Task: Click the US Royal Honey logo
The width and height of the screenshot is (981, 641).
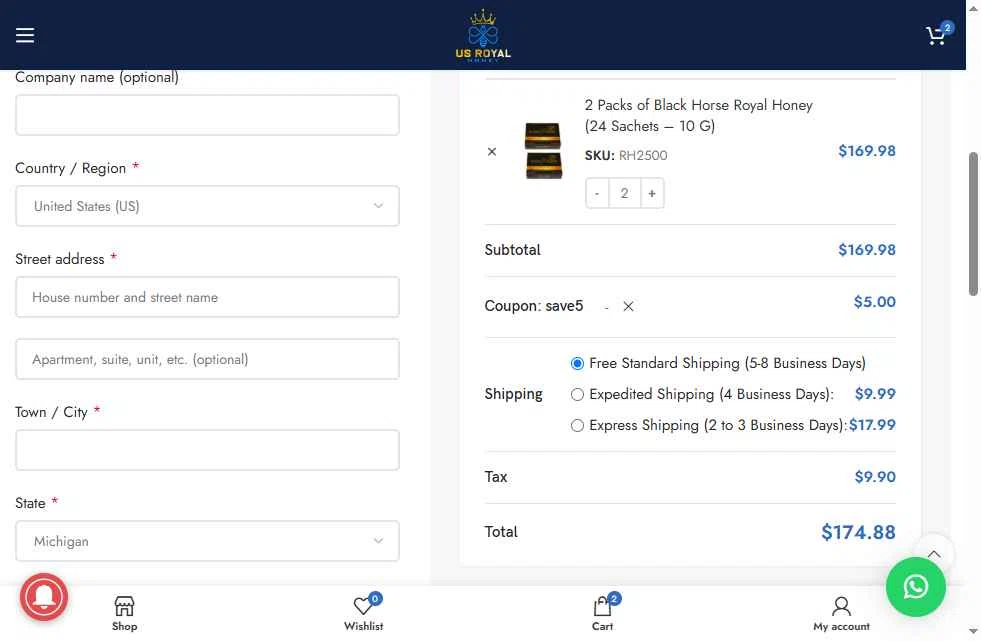Action: [x=483, y=35]
